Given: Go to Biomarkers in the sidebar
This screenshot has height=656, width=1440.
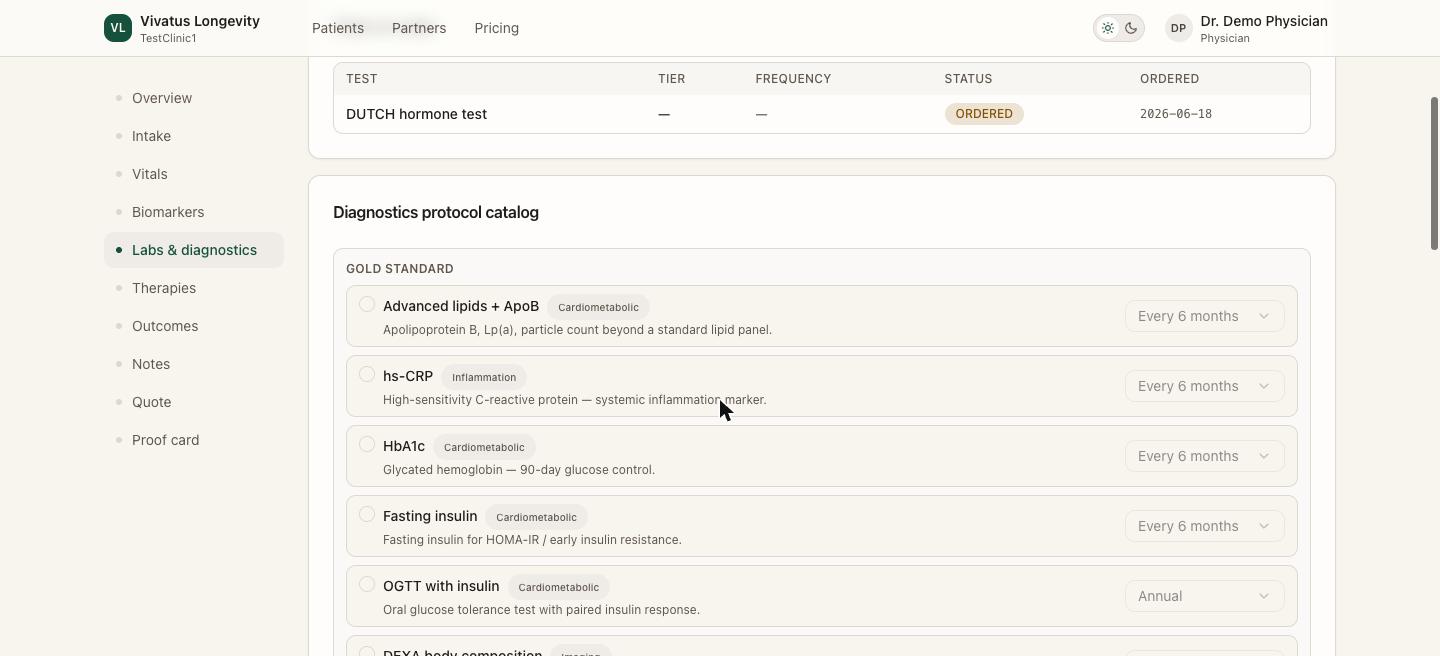Looking at the screenshot, I should 194,212.
